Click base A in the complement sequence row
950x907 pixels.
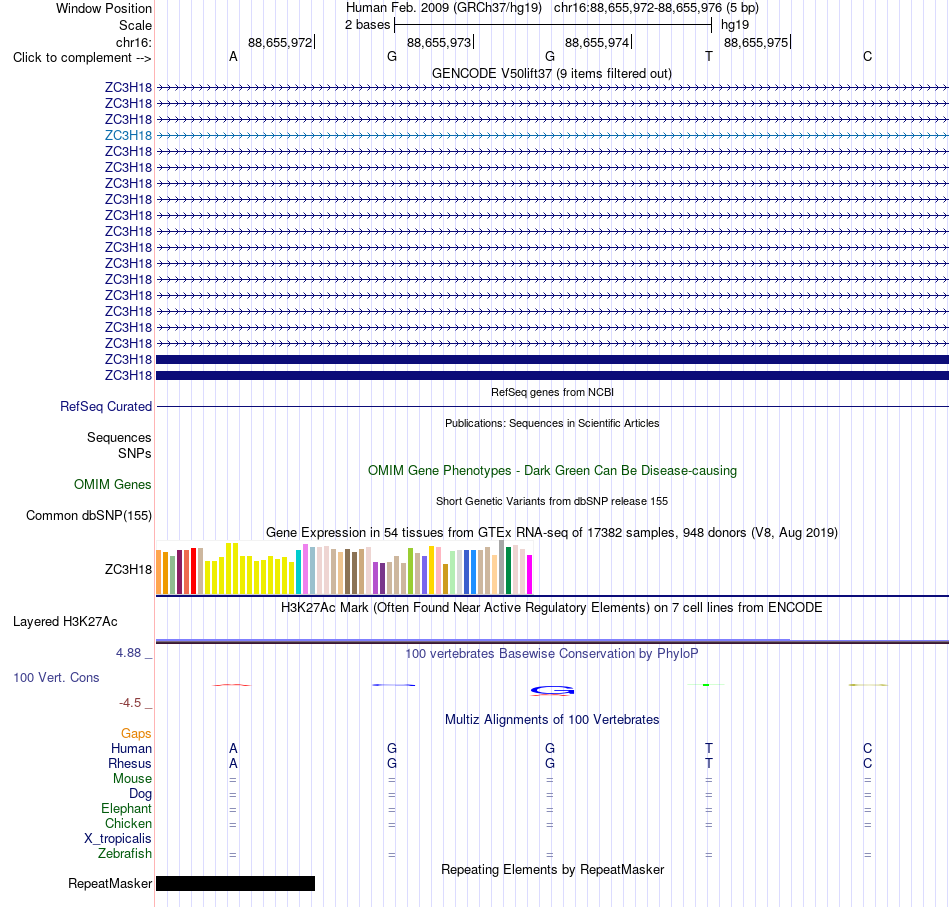point(233,56)
